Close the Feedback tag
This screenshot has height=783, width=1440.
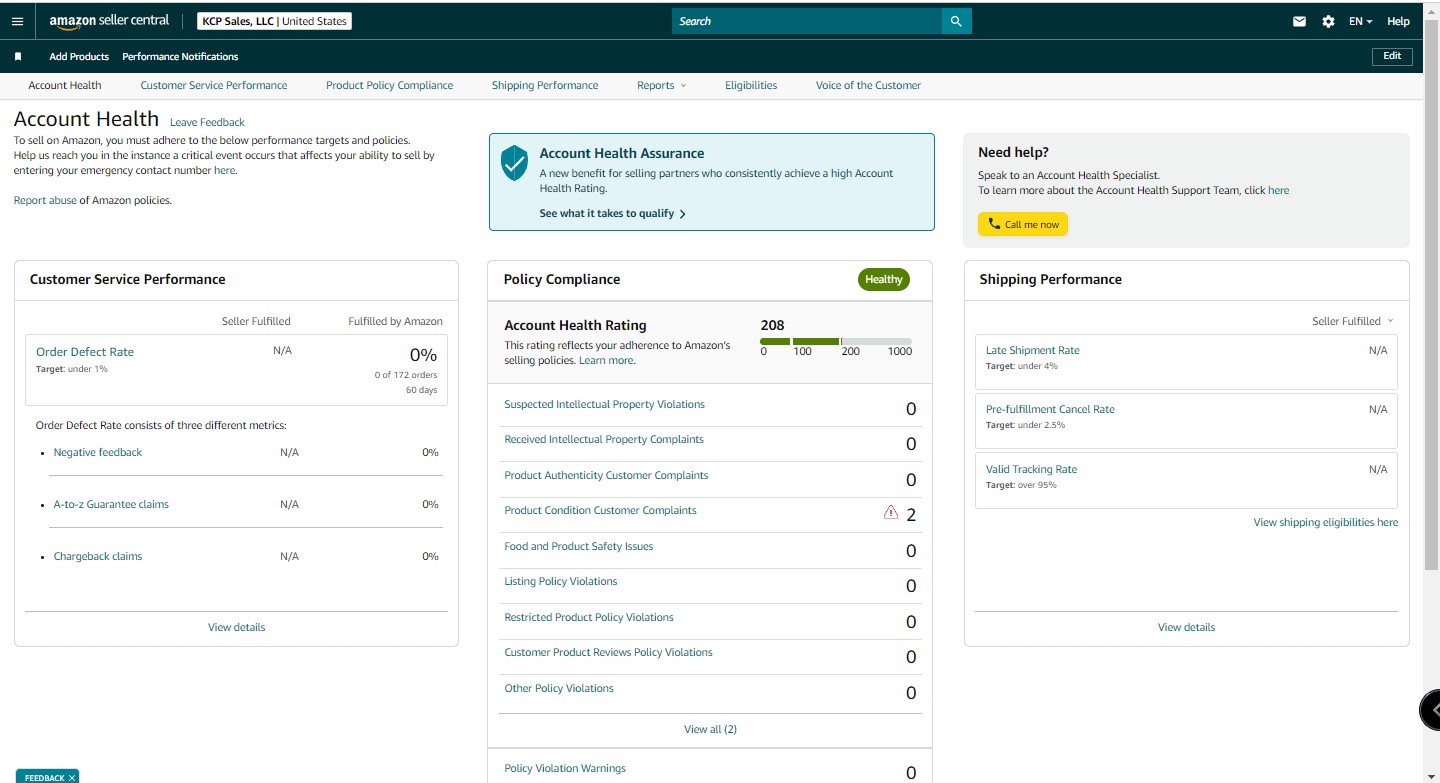click(72, 778)
